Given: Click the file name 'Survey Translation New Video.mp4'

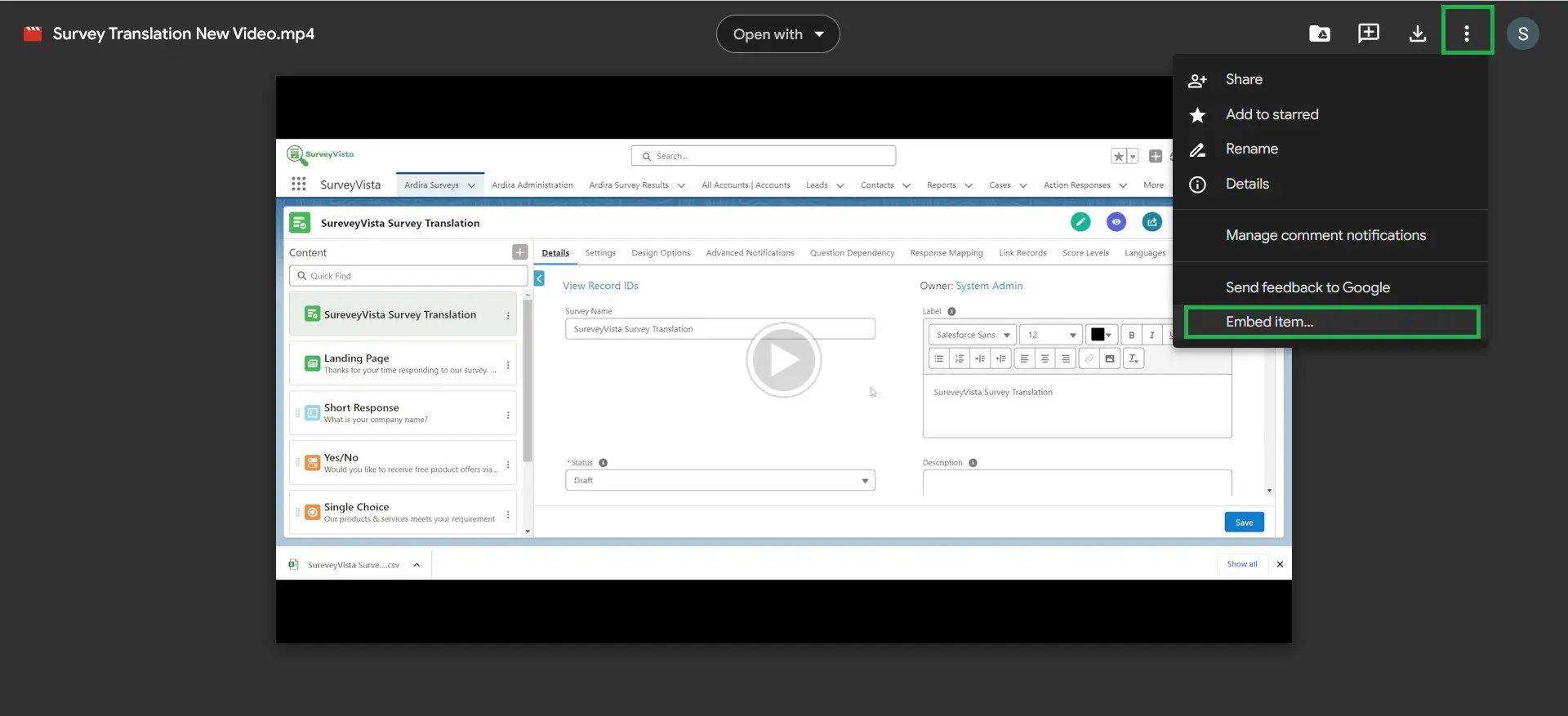Looking at the screenshot, I should coord(184,33).
